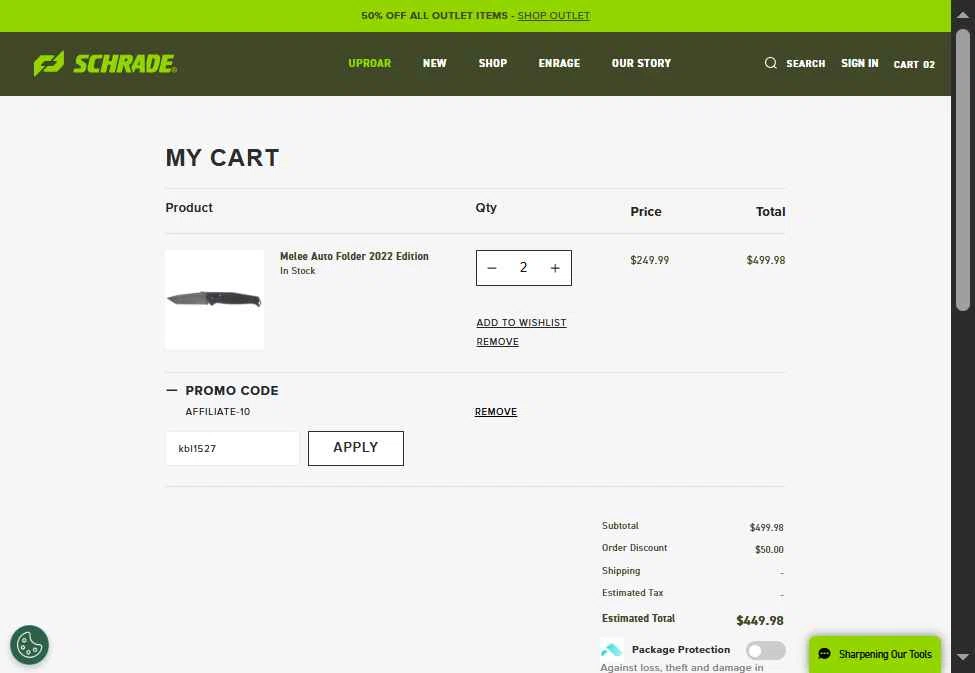The height and width of the screenshot is (673, 975).
Task: Click the $50.00 order discount value
Action: pyautogui.click(x=769, y=550)
